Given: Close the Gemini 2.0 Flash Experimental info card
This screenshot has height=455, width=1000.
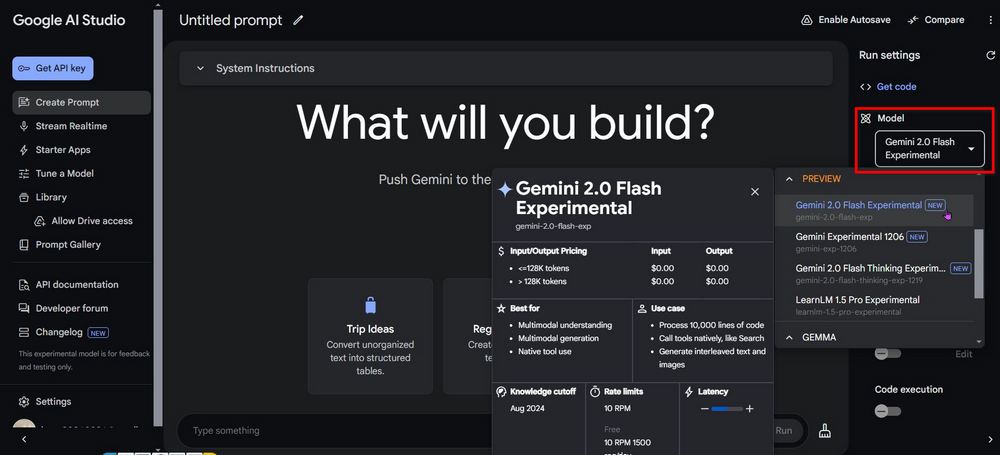Looking at the screenshot, I should click(755, 192).
